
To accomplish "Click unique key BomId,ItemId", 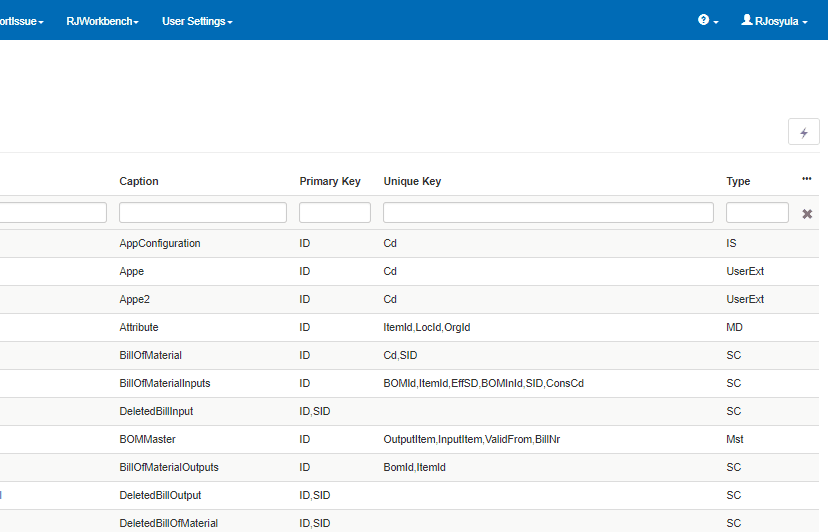I will click(415, 468).
